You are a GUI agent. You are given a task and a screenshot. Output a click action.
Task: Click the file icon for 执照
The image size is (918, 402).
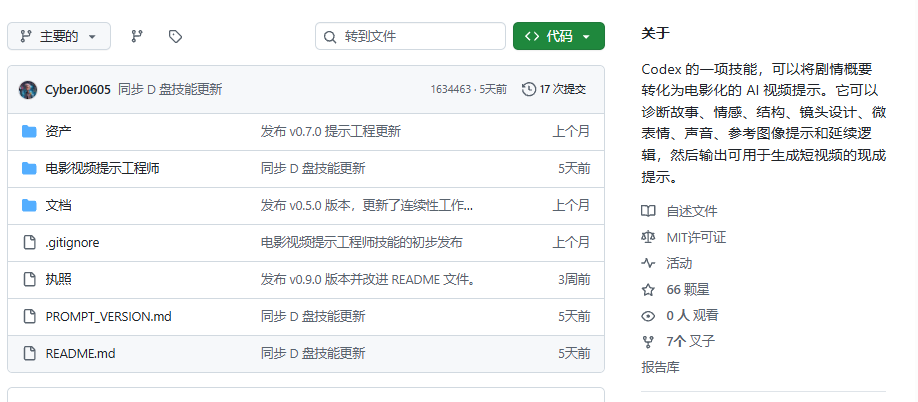pos(29,279)
